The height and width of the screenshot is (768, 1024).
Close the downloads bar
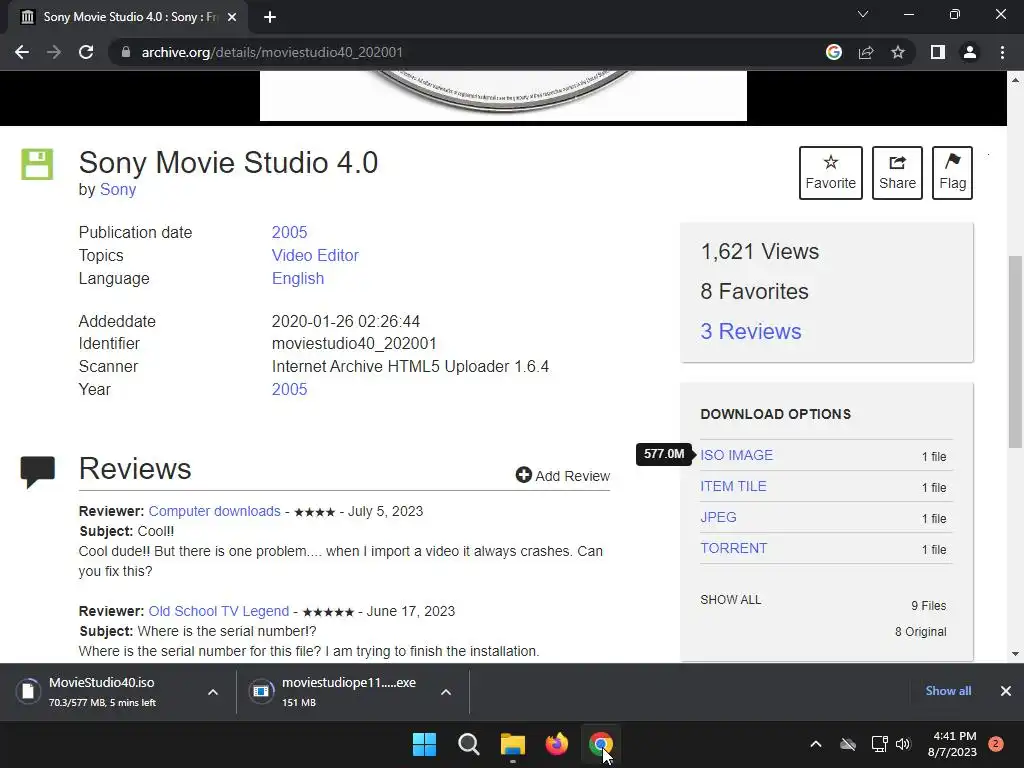coord(1006,691)
